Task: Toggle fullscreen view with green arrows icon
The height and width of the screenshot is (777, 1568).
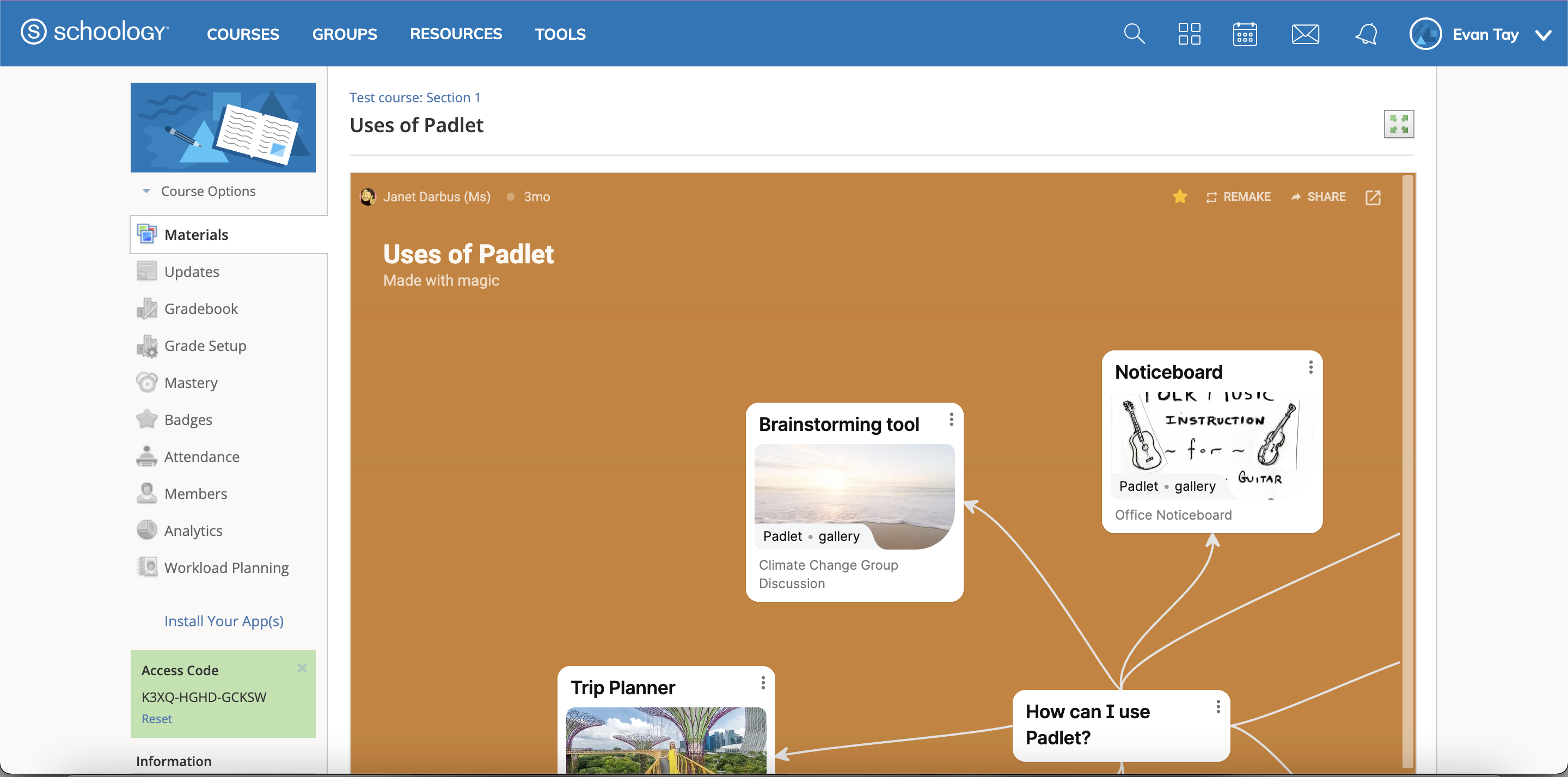Action: (1398, 124)
